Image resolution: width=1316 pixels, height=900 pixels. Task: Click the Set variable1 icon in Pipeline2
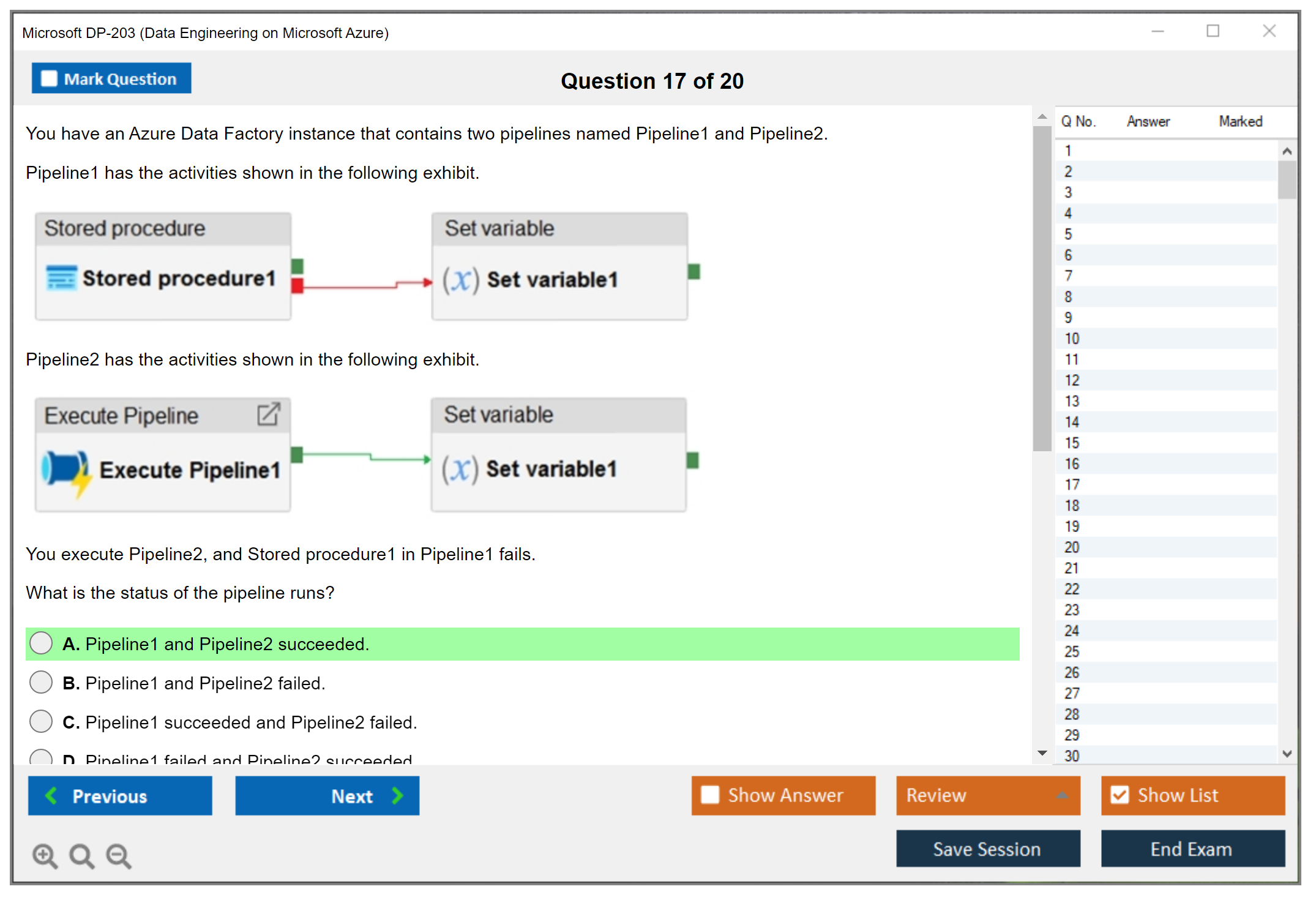459,469
